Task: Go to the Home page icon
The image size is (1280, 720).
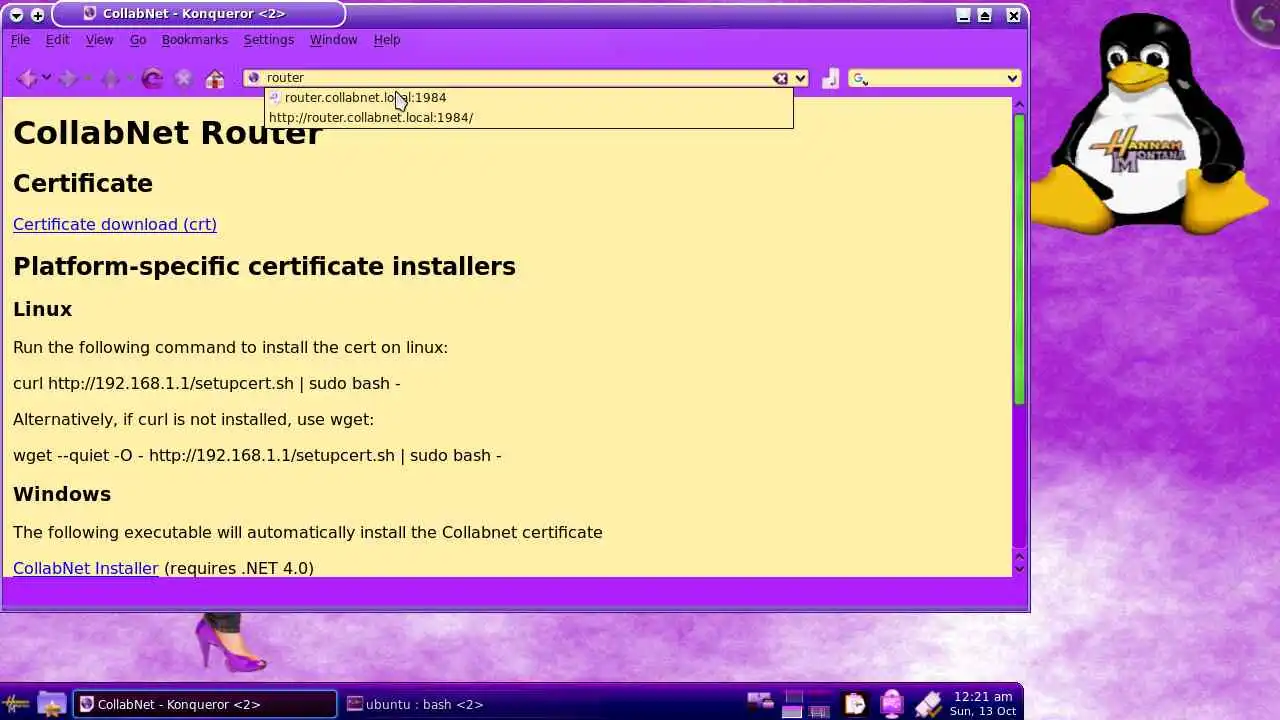Action: pyautogui.click(x=214, y=78)
